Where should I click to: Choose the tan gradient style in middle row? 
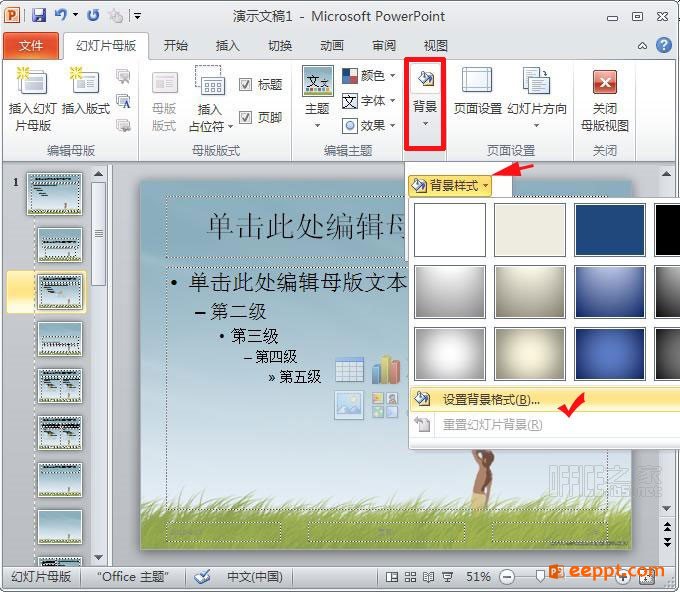(x=530, y=292)
